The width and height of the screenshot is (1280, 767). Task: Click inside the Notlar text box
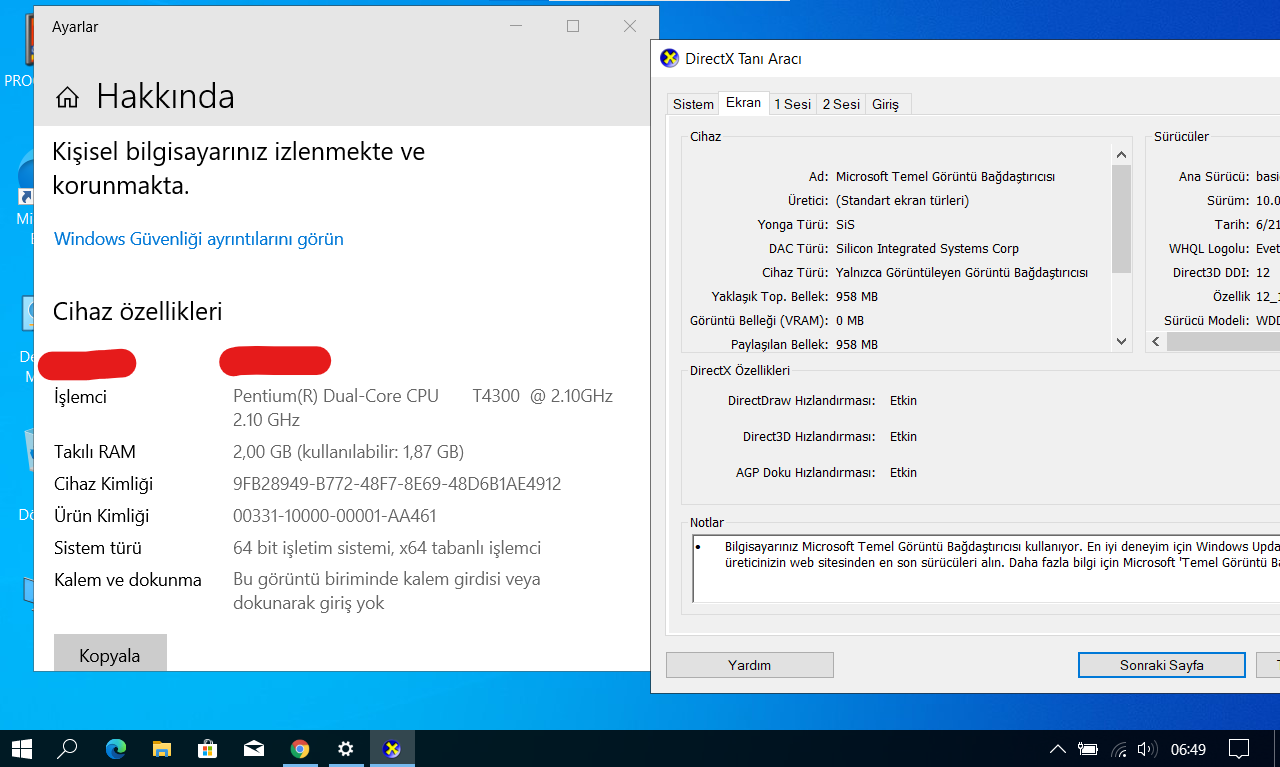coord(985,569)
